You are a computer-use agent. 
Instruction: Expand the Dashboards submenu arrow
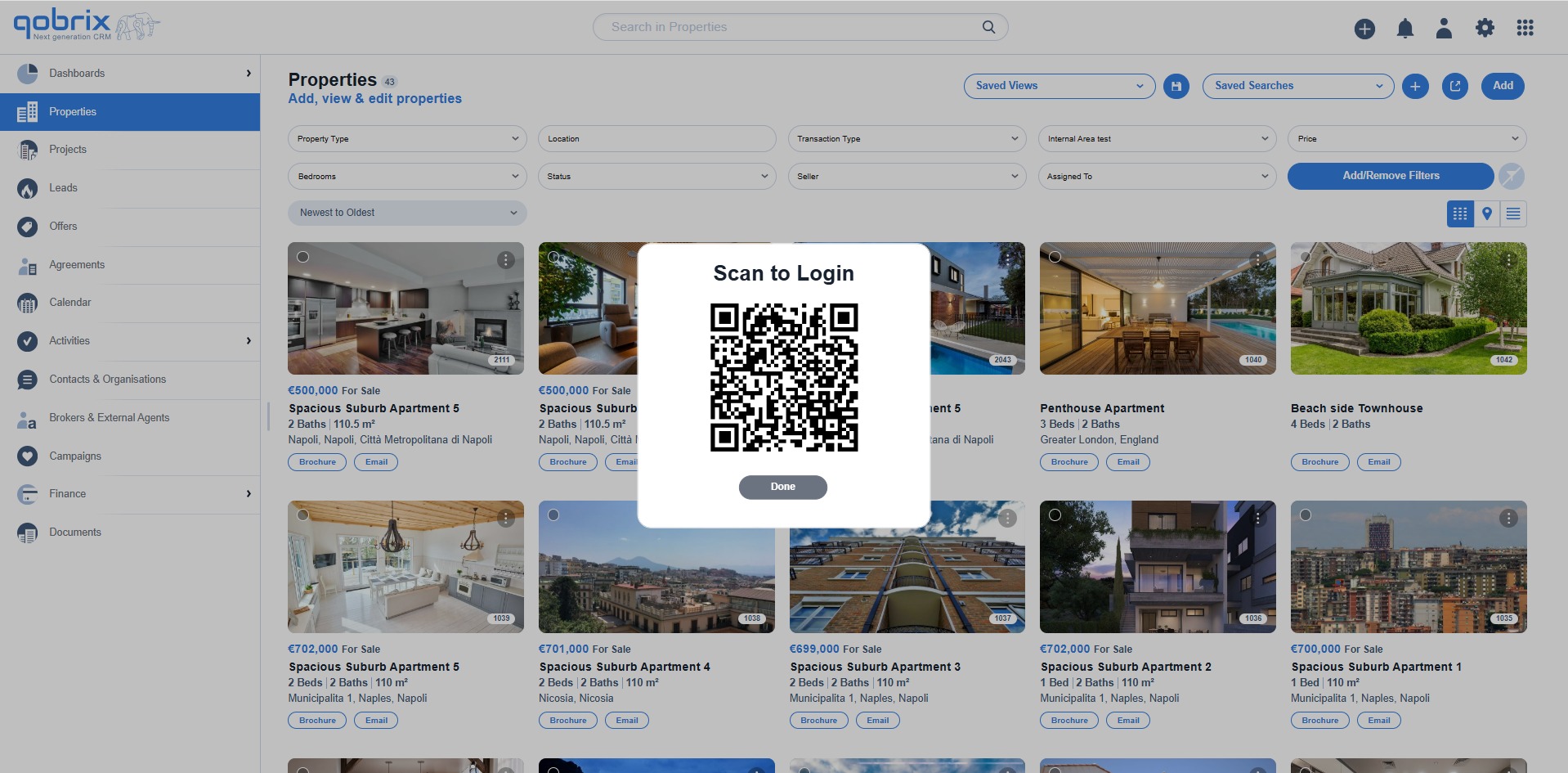[249, 74]
